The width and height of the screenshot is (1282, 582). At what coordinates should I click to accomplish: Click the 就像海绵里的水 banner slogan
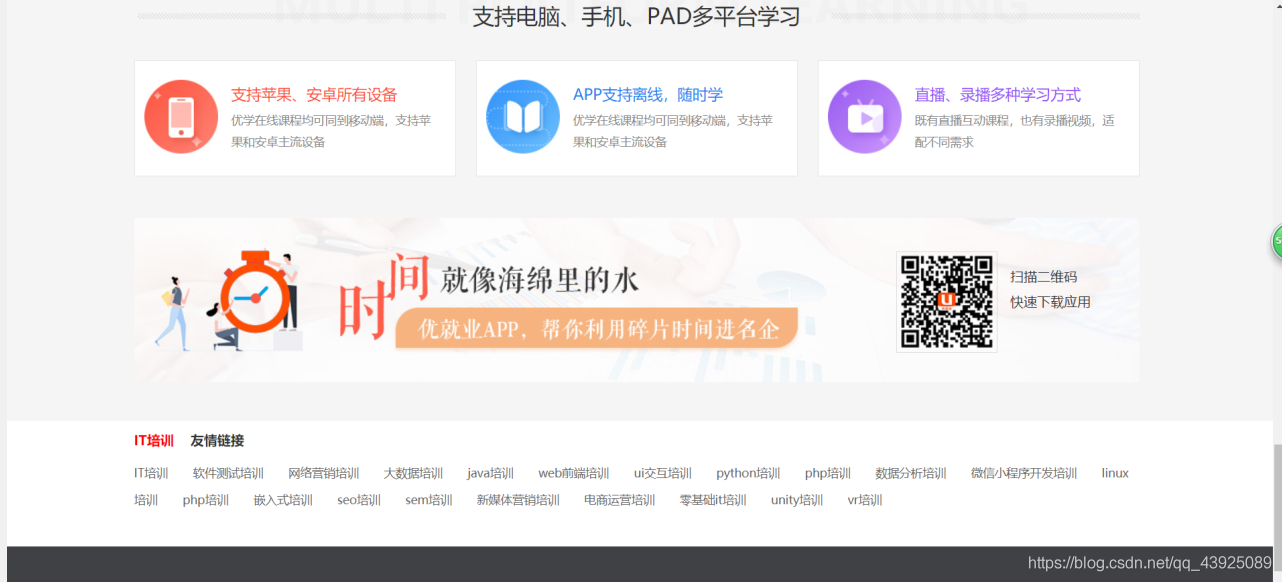540,279
